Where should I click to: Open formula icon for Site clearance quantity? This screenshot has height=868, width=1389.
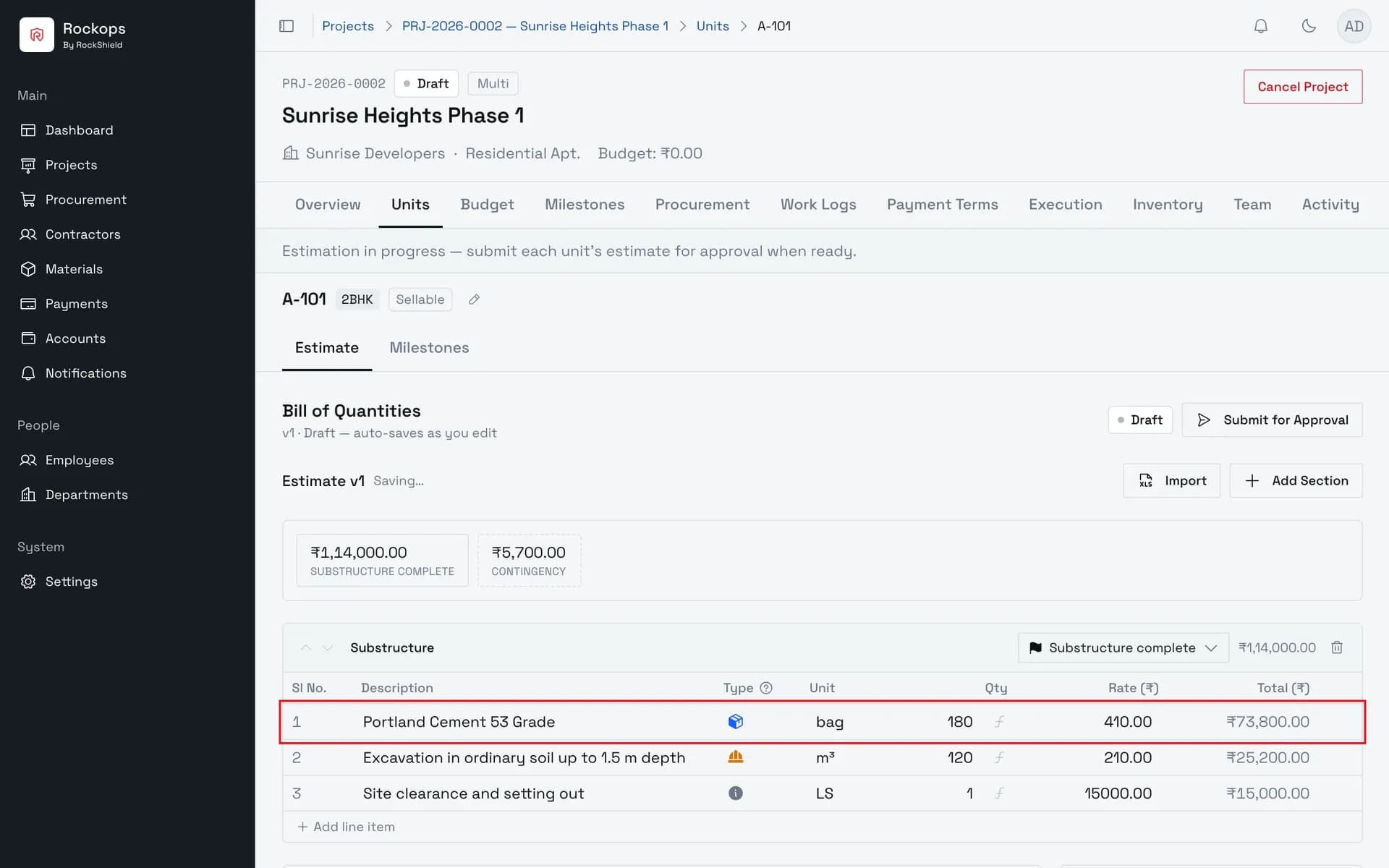tap(999, 793)
